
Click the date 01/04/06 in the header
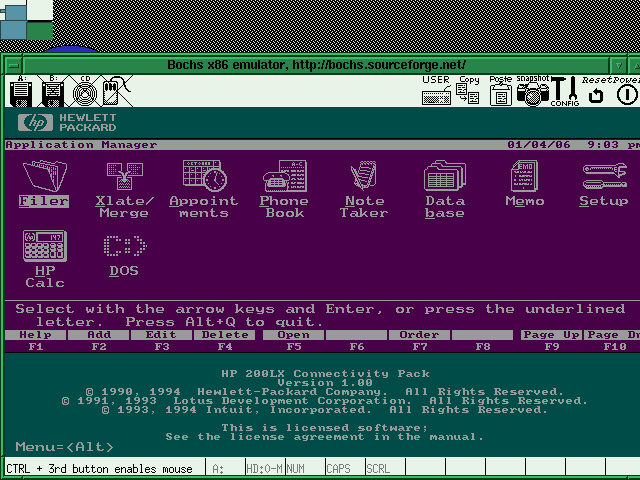point(539,145)
